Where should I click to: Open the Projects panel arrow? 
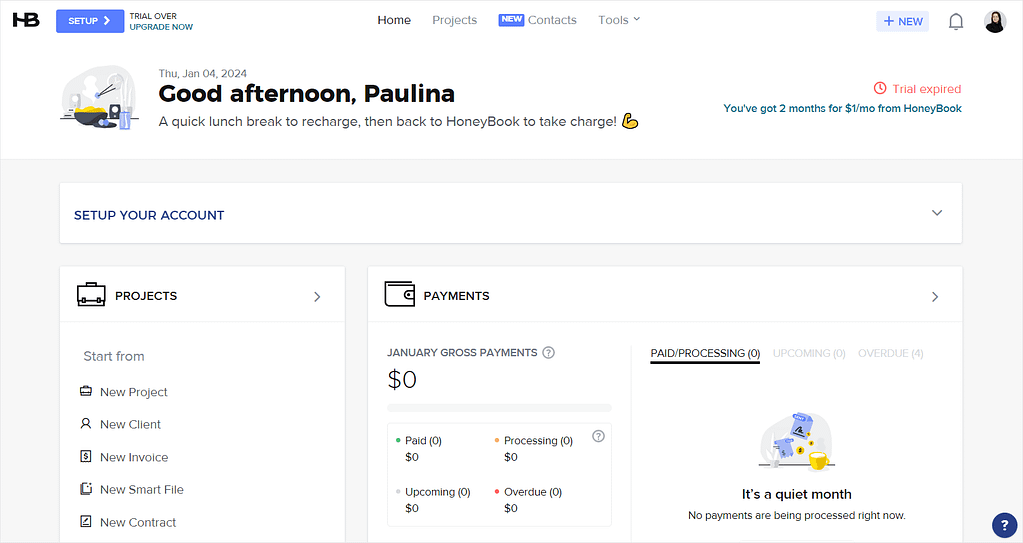point(317,297)
